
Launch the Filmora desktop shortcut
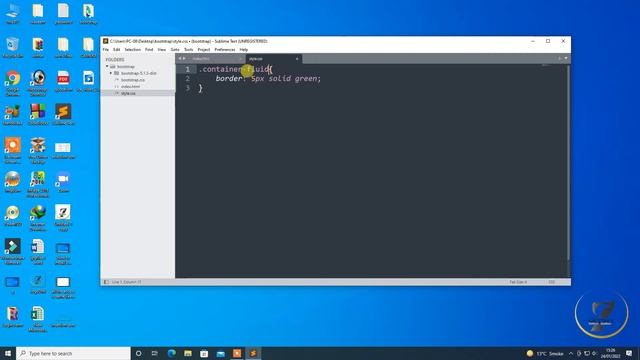tap(13, 252)
